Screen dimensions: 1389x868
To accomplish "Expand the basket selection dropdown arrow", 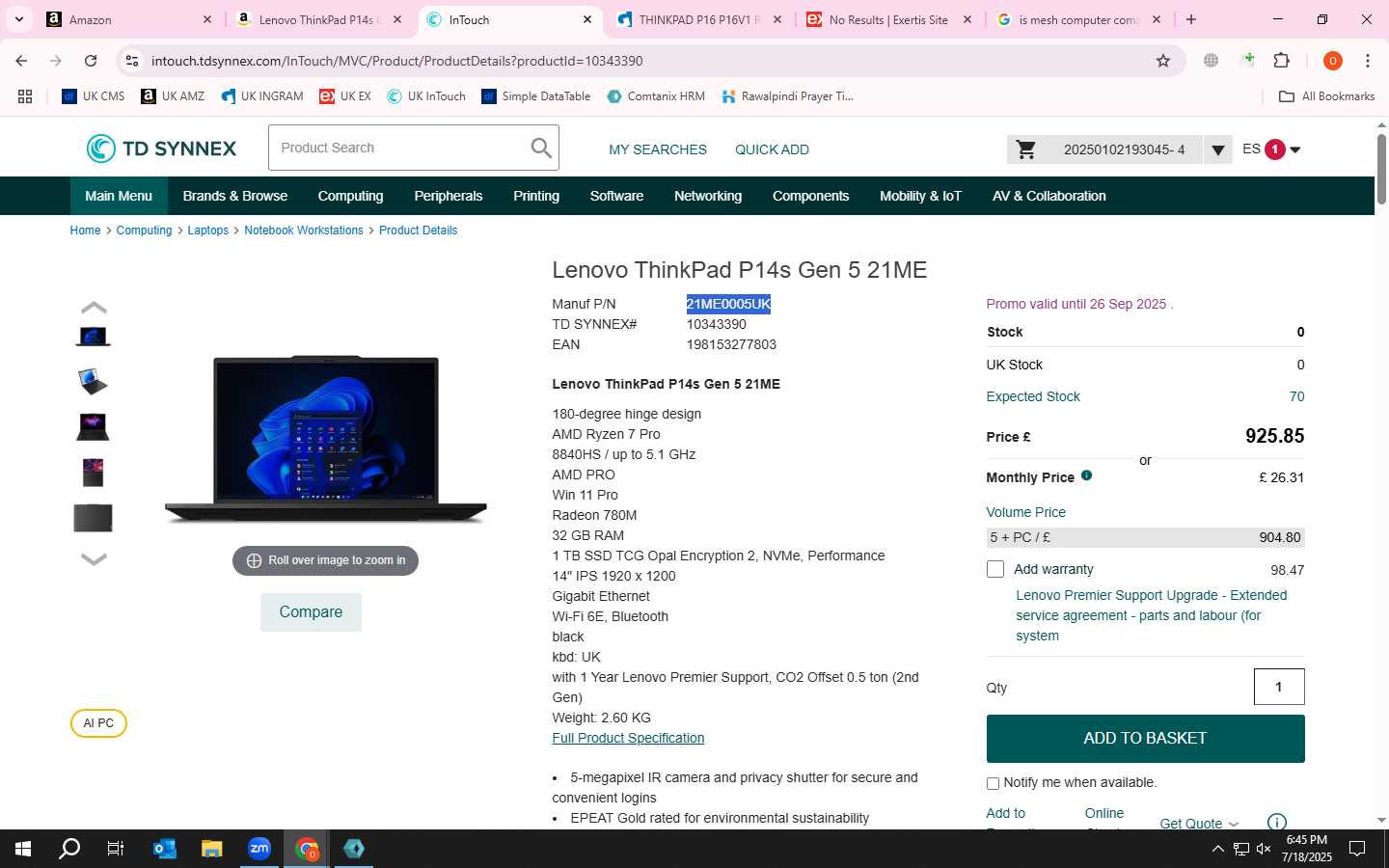I will [x=1218, y=149].
